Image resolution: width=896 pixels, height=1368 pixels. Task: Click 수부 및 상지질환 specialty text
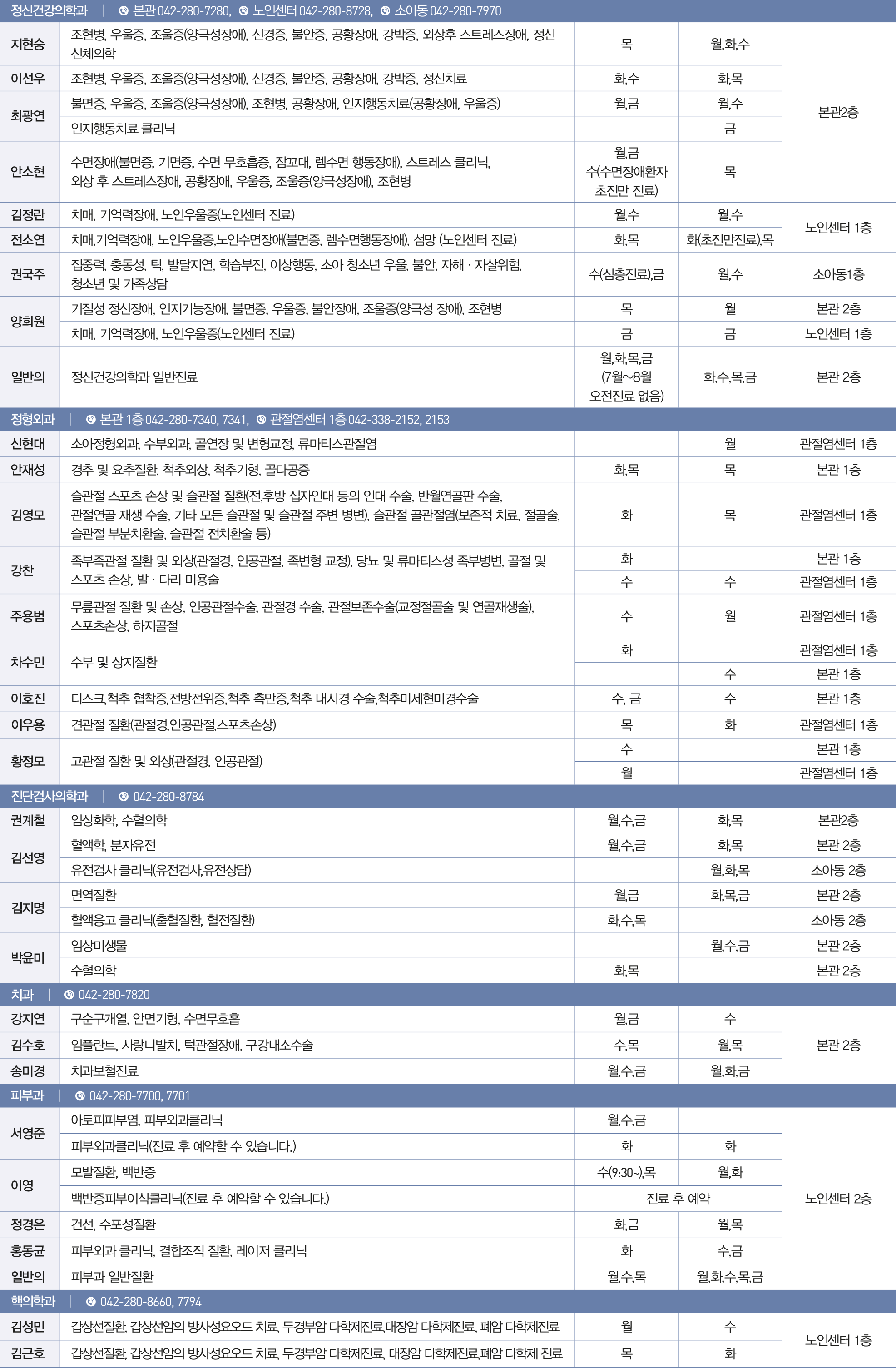click(114, 662)
